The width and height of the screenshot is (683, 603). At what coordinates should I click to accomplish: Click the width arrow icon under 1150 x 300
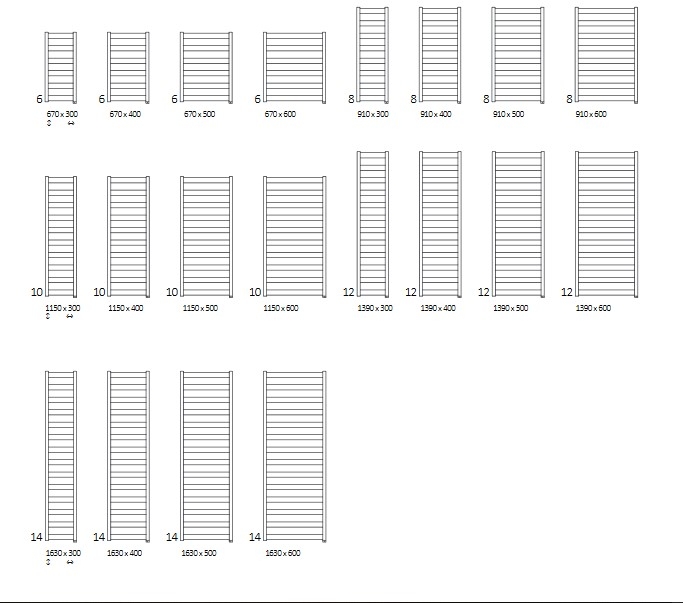(x=70, y=317)
